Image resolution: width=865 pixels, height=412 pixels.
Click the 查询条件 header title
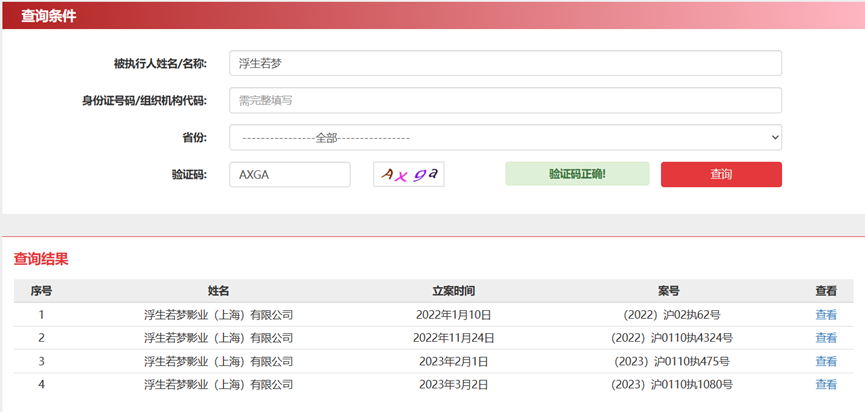click(49, 16)
